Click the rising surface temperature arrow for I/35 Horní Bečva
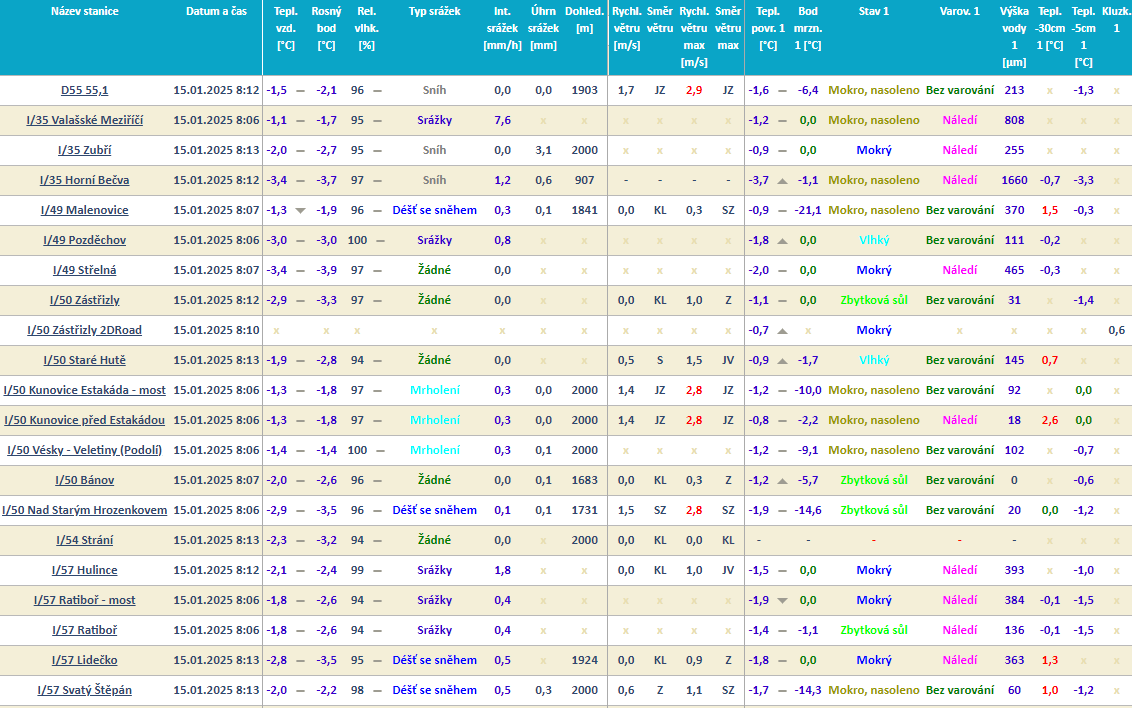 click(x=782, y=181)
